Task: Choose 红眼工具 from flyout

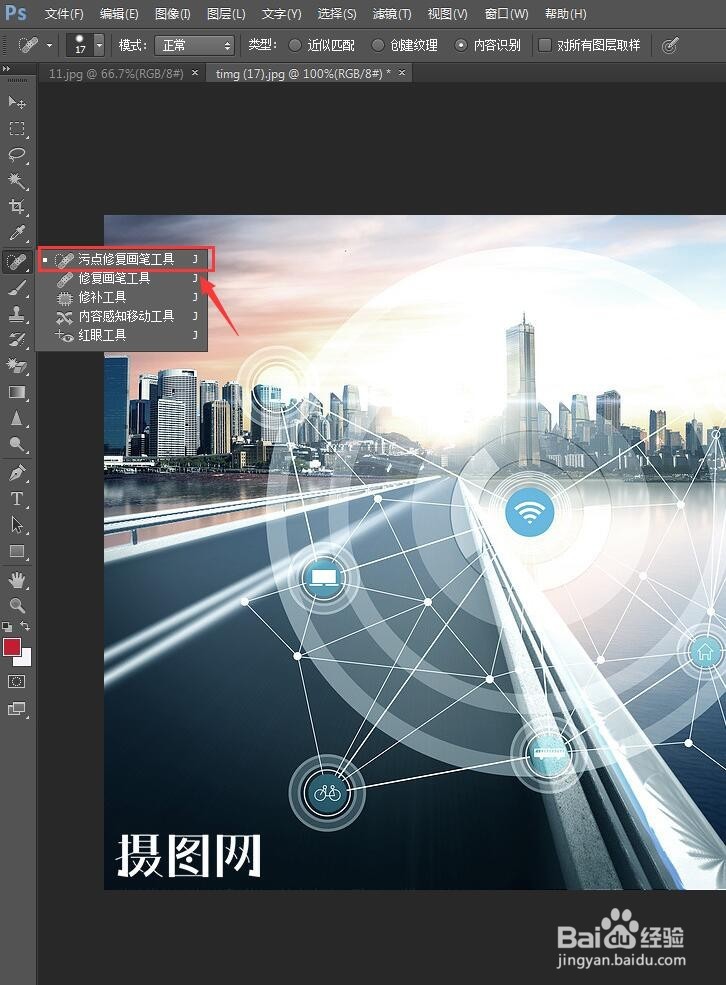Action: 122,335
